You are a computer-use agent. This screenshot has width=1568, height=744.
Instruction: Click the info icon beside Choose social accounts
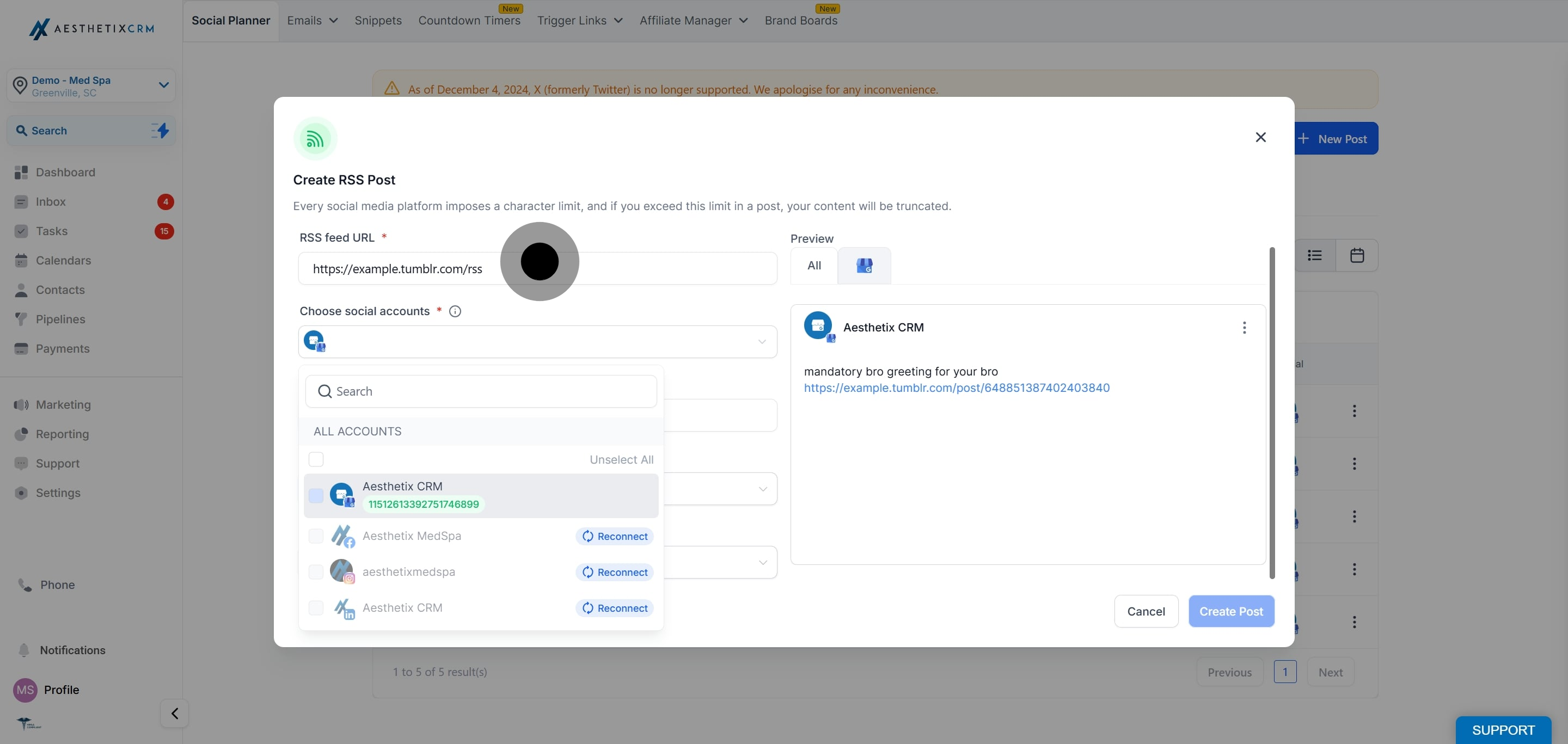point(455,311)
